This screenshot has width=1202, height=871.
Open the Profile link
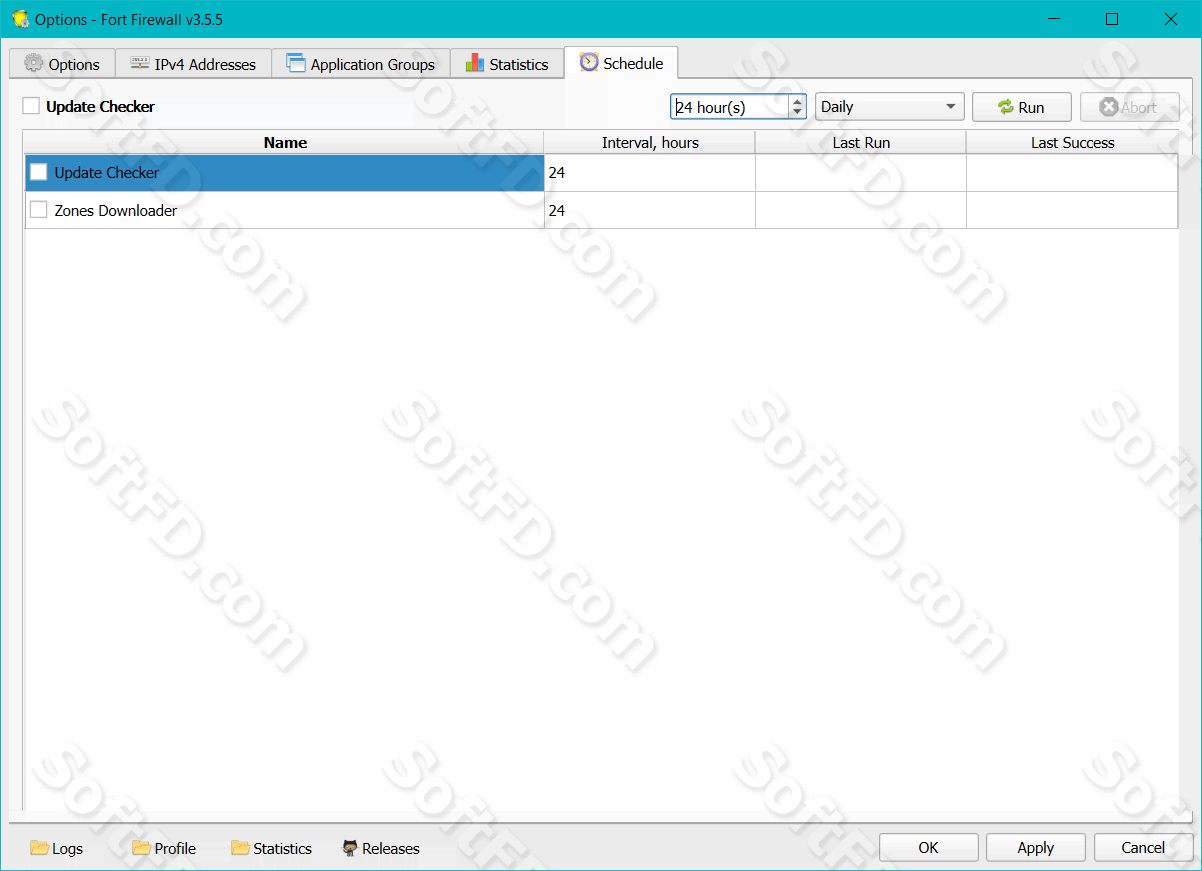pyautogui.click(x=164, y=848)
